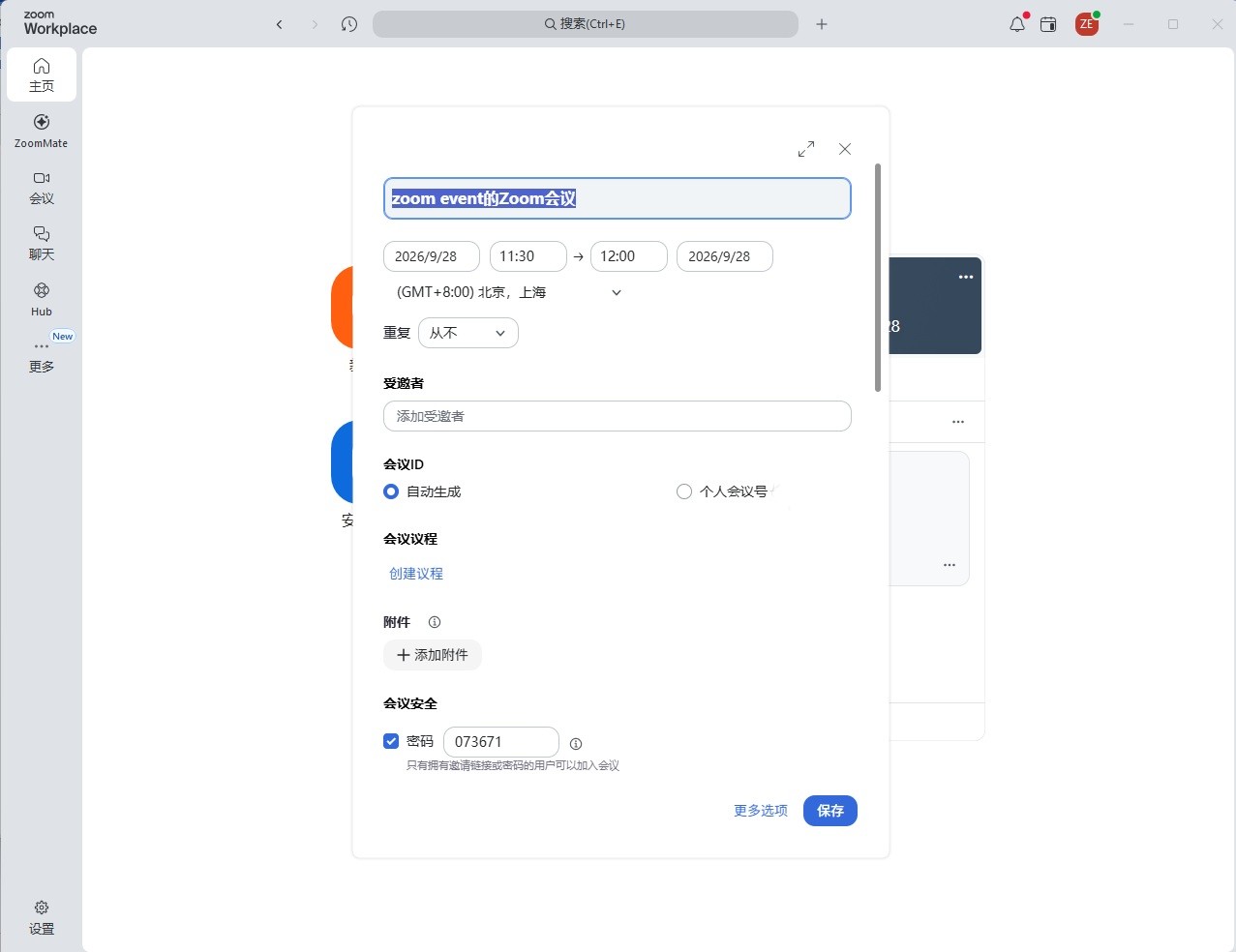Click the 附件 info icon
Image resolution: width=1236 pixels, height=952 pixels.
(435, 622)
